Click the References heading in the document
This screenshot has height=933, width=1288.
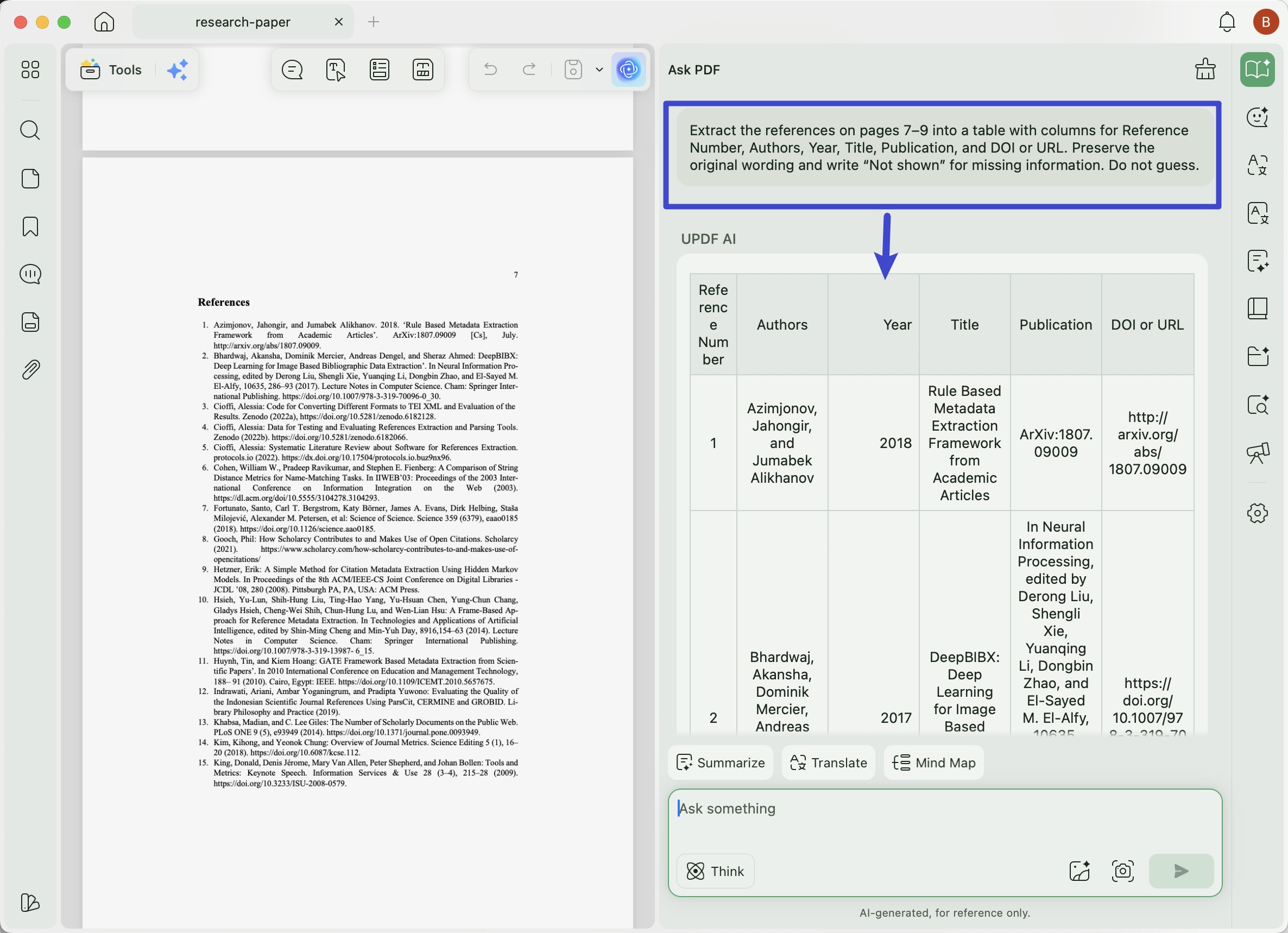click(224, 302)
